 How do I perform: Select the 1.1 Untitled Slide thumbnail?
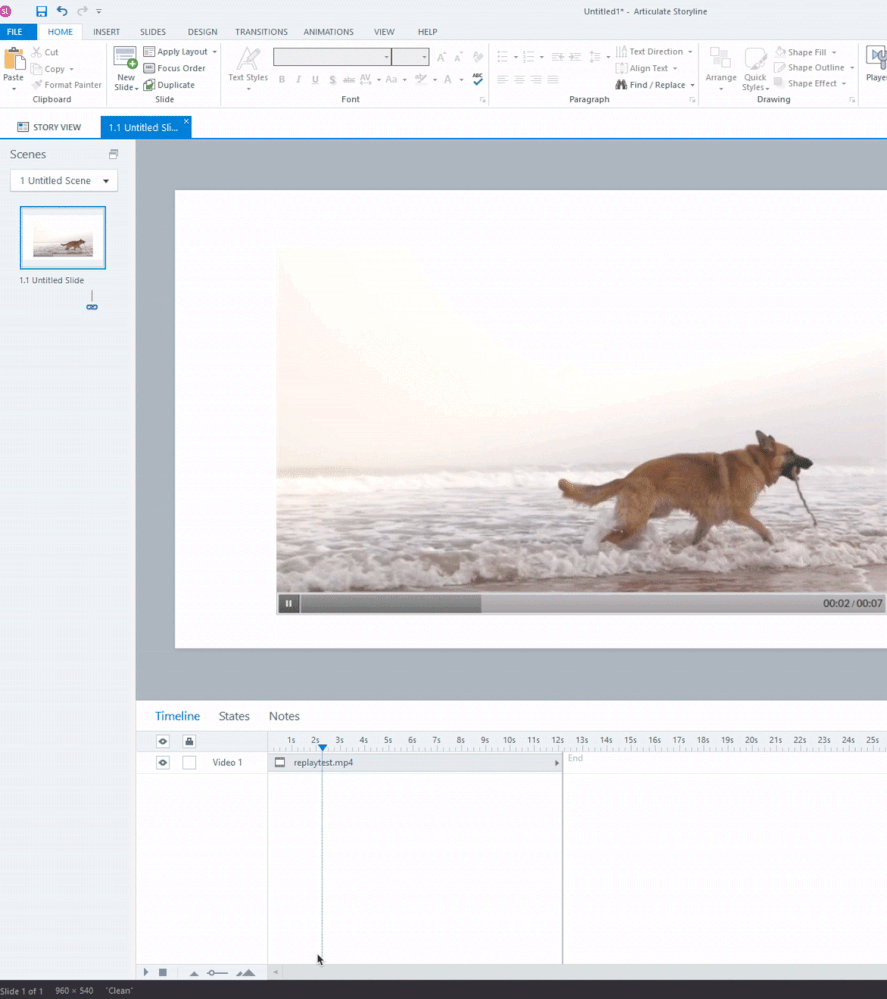coord(63,238)
